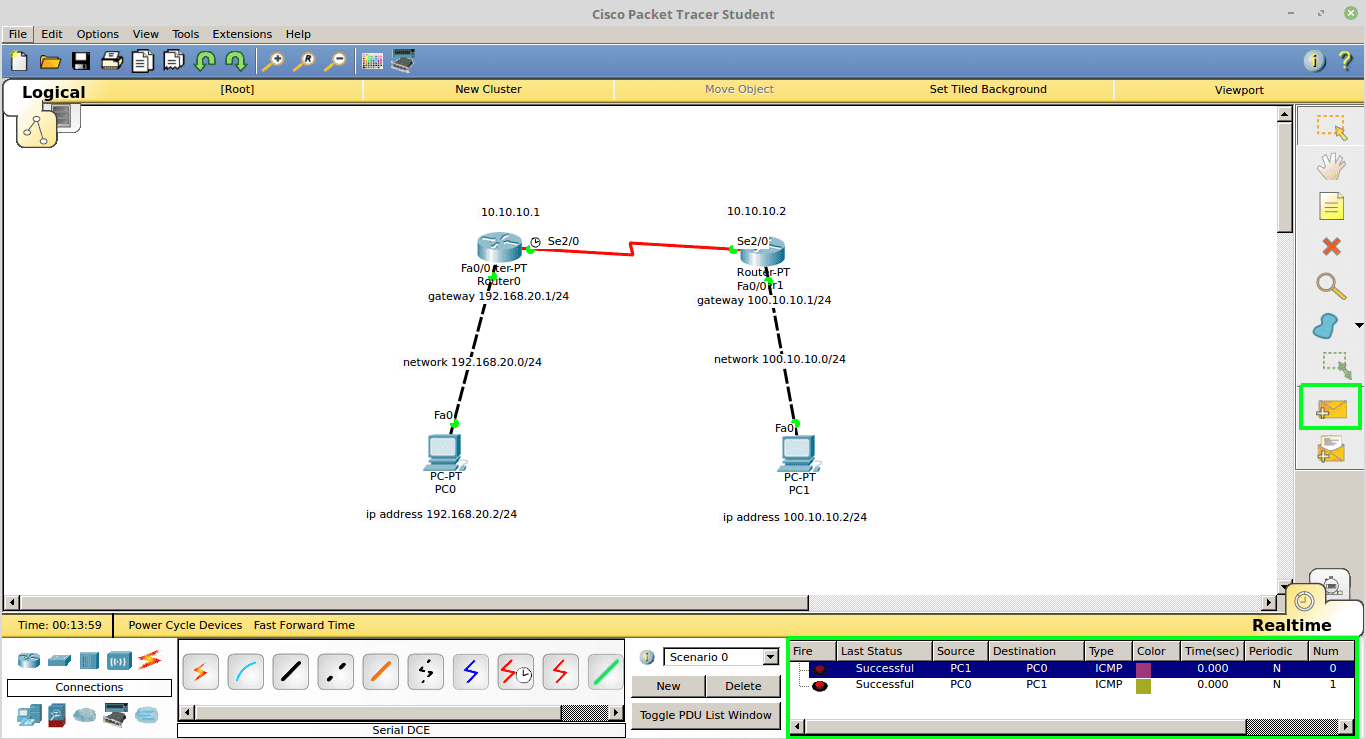
Task: Select the Add Complex PDU tool
Action: coord(1330,449)
